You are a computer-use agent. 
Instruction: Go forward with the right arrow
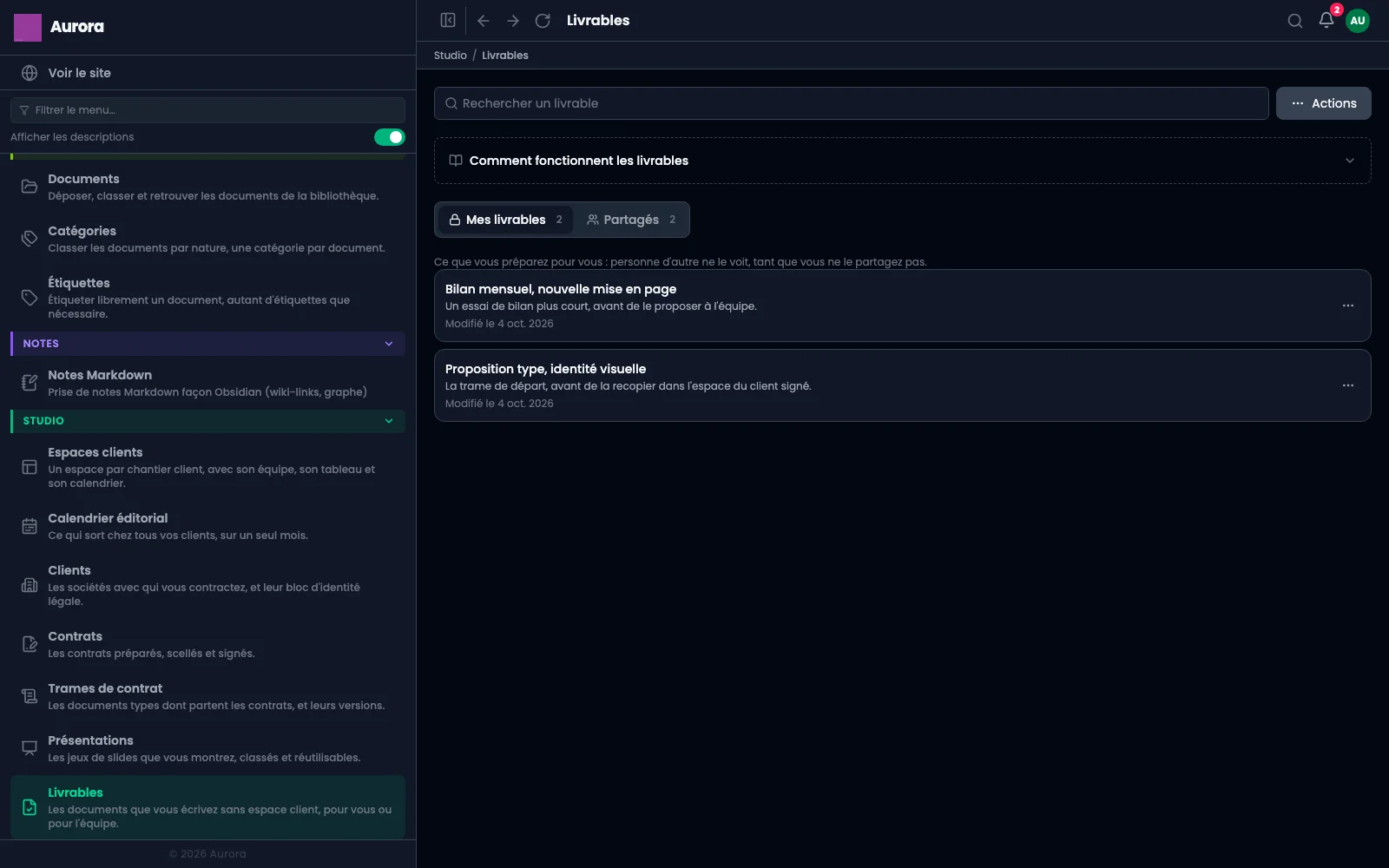(x=513, y=20)
